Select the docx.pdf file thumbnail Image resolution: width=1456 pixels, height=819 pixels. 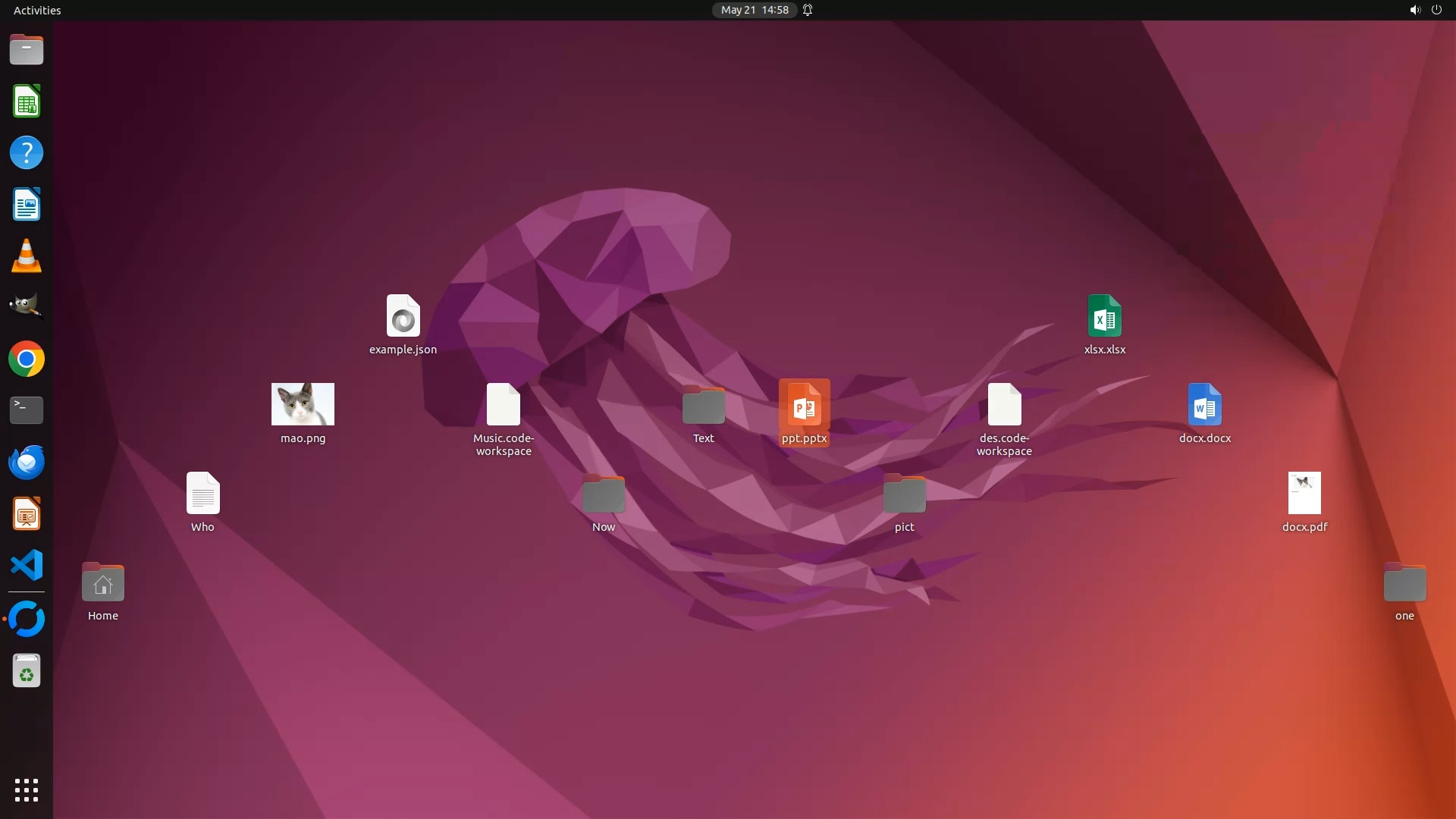[x=1304, y=493]
